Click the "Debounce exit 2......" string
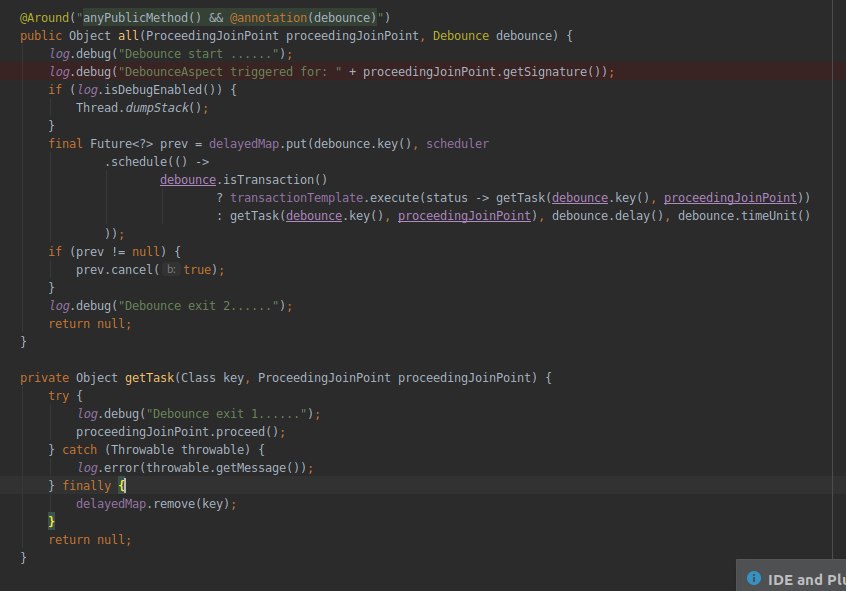The image size is (846, 591). tap(201, 306)
